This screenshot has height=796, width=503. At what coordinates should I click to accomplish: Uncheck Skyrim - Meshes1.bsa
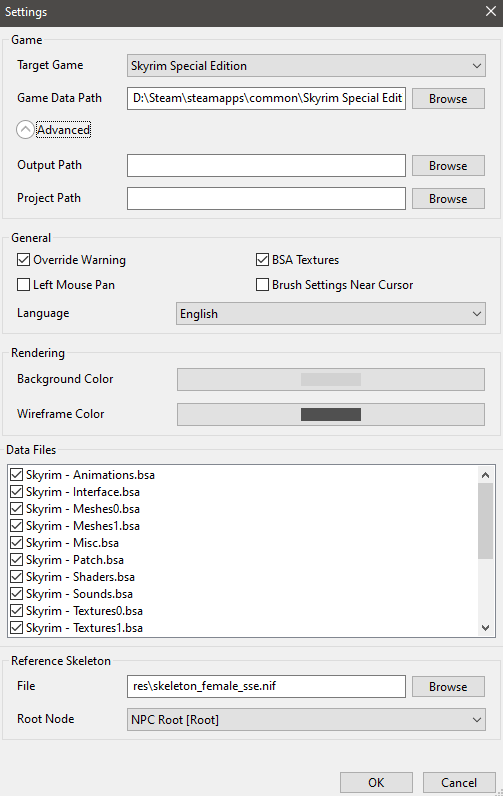pyautogui.click(x=17, y=526)
